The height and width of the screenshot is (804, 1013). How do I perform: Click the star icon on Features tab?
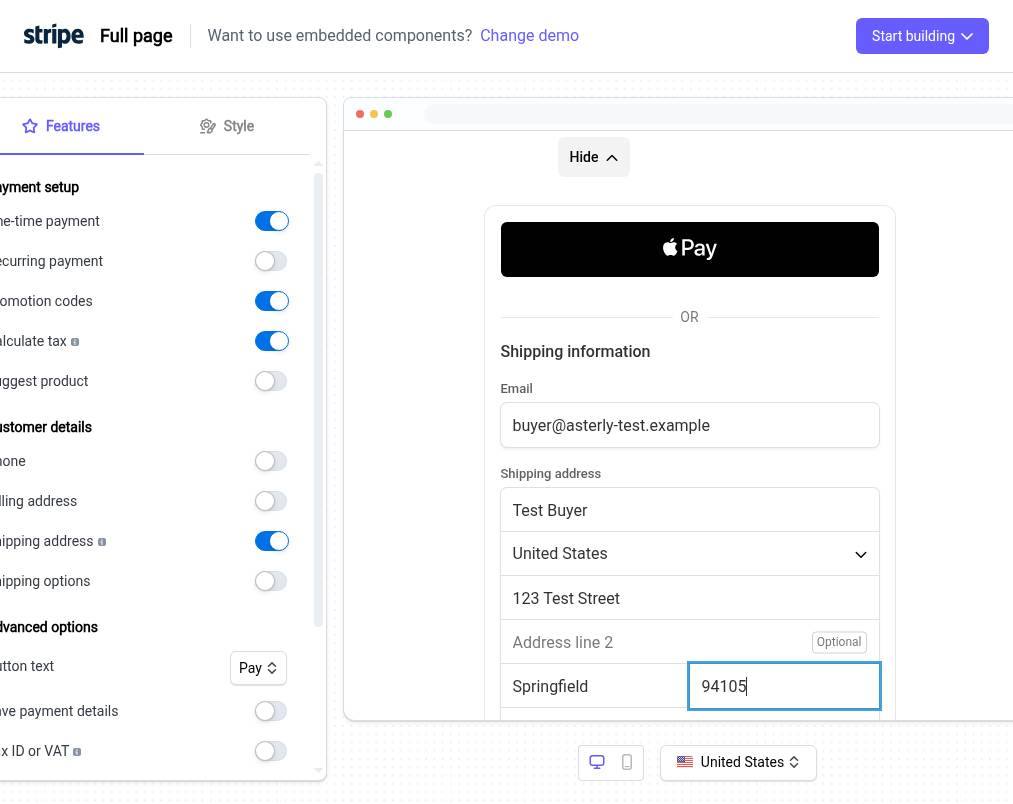click(30, 126)
